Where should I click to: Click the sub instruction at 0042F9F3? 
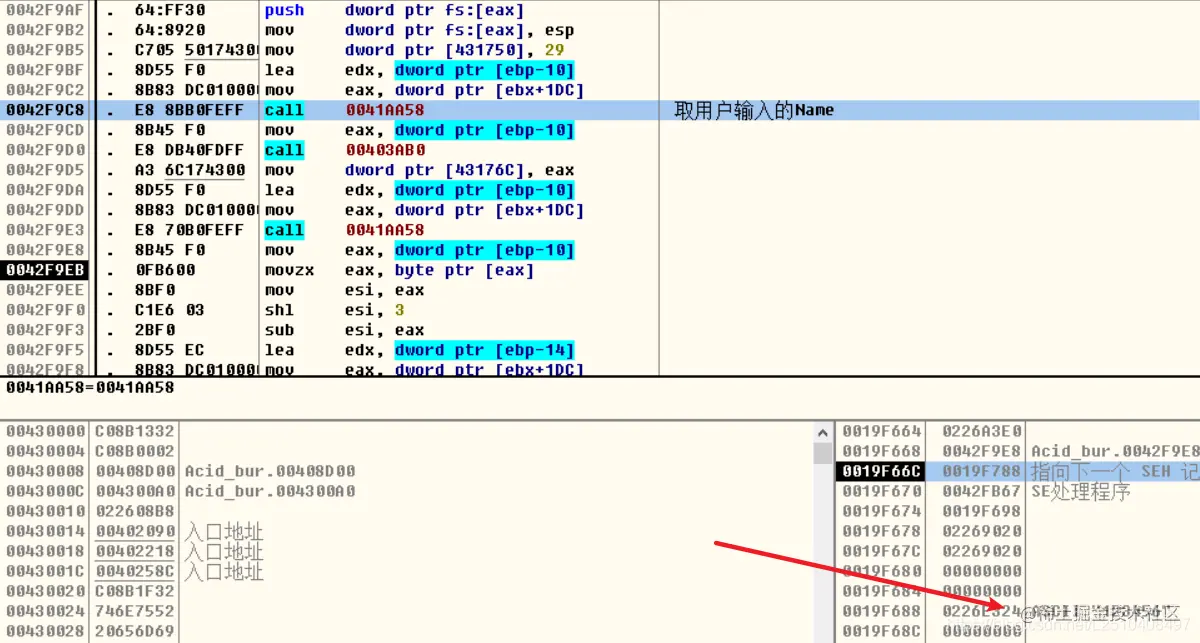click(279, 330)
